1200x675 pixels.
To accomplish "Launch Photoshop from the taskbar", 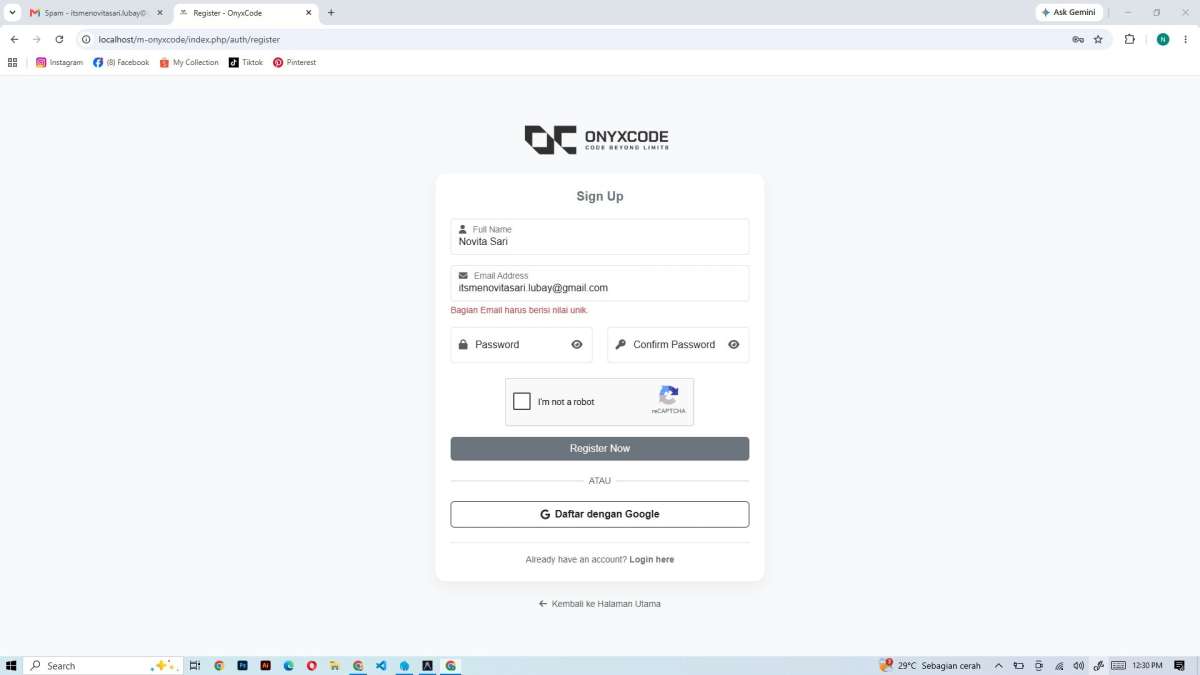I will click(x=242, y=666).
